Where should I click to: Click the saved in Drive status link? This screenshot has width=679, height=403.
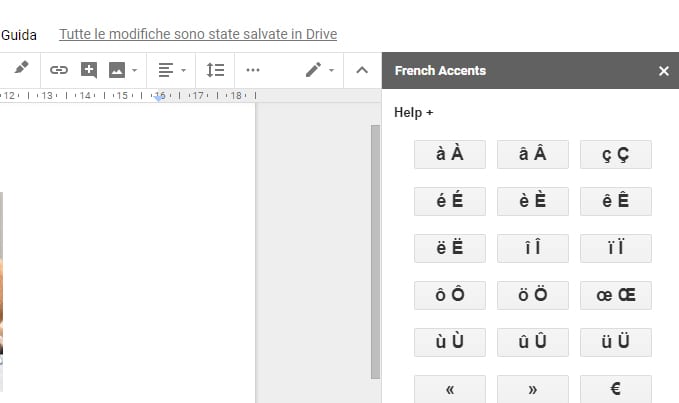(198, 34)
